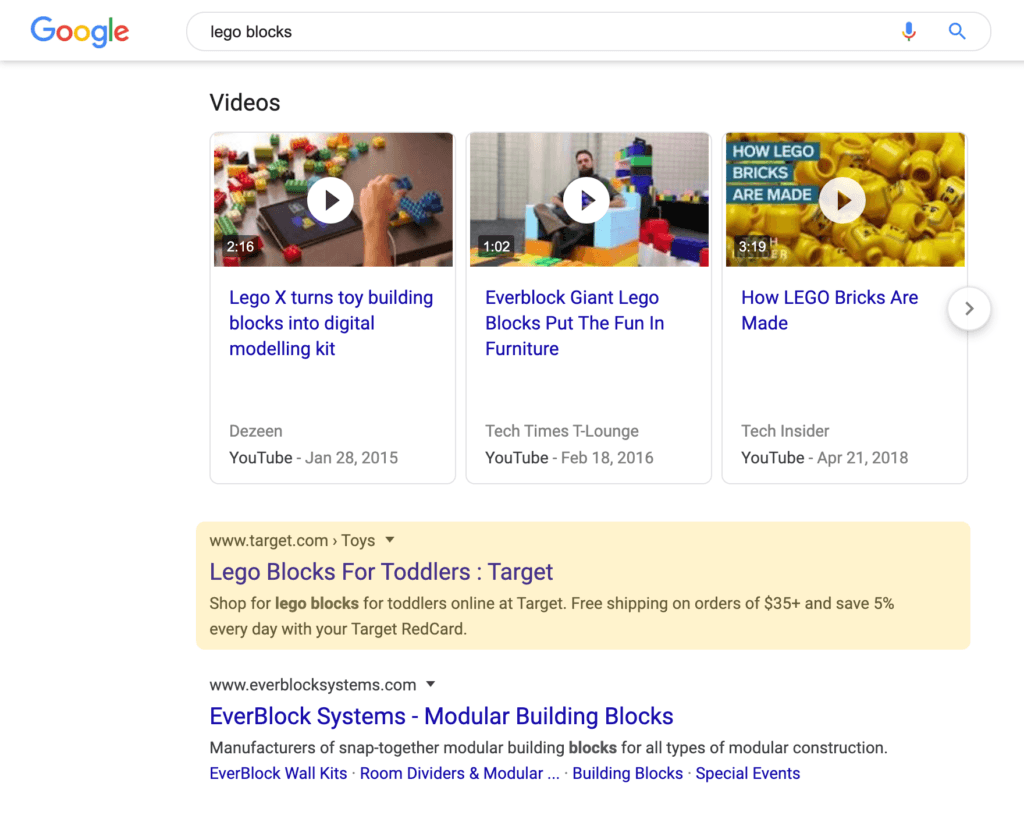Click the EverBlock snippet about snap-together blocks
The height and width of the screenshot is (815, 1024).
point(549,748)
